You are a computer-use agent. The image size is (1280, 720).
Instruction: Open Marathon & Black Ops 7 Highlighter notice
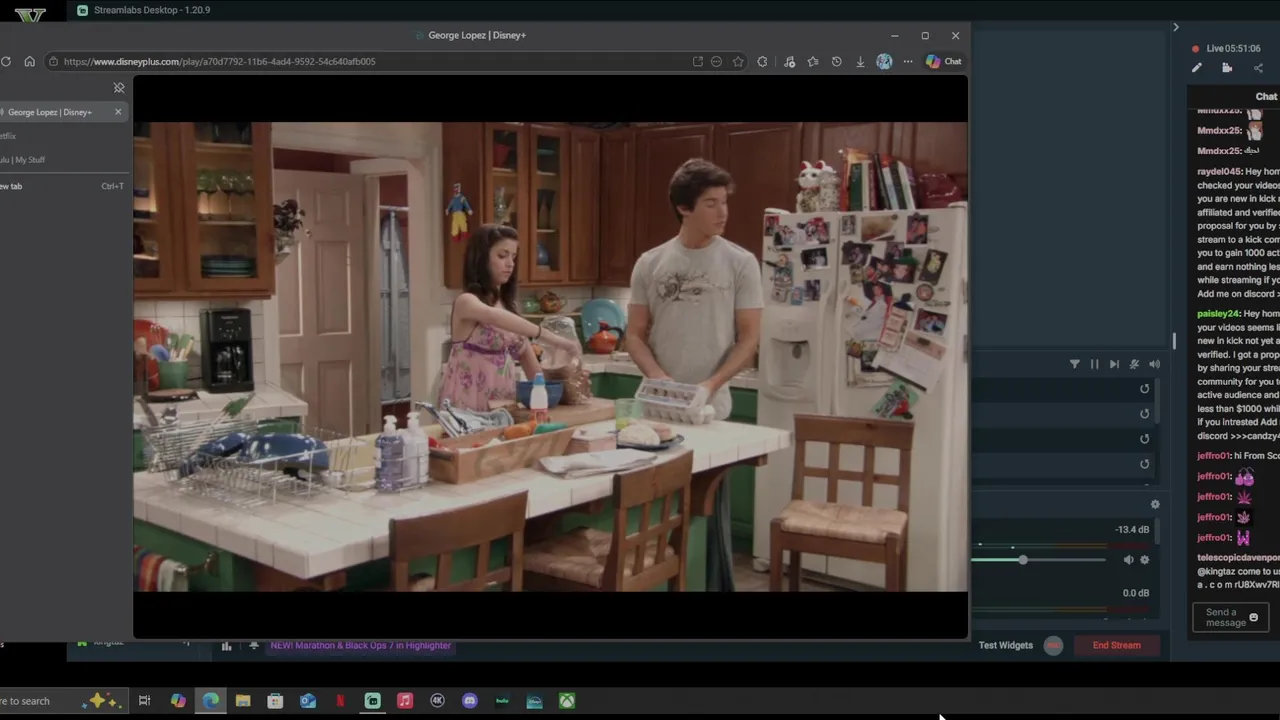pos(361,645)
